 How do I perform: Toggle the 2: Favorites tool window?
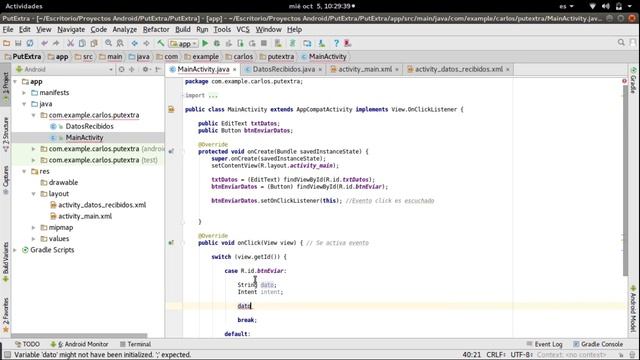pyautogui.click(x=5, y=314)
